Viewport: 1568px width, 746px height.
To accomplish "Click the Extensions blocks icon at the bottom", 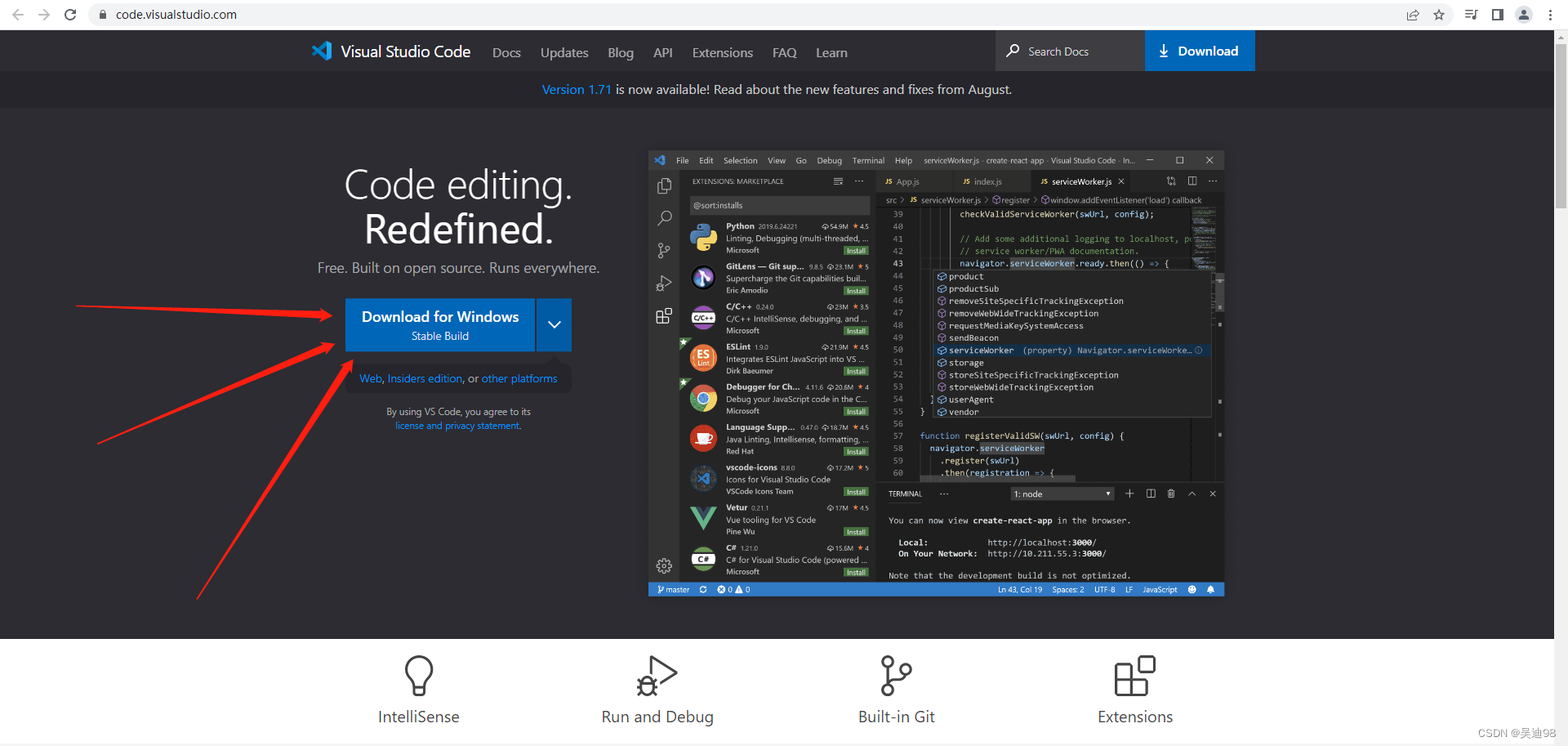I will pos(1135,676).
